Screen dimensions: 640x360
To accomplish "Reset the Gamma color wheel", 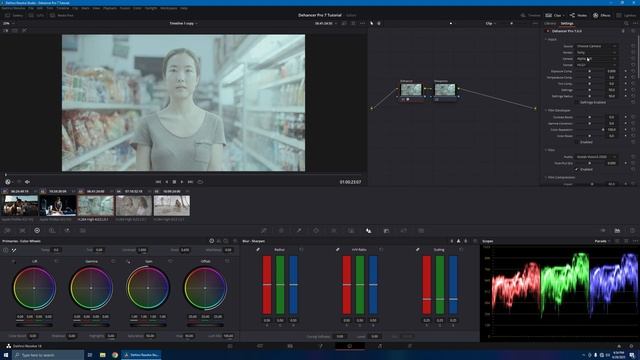I will pyautogui.click(x=113, y=261).
